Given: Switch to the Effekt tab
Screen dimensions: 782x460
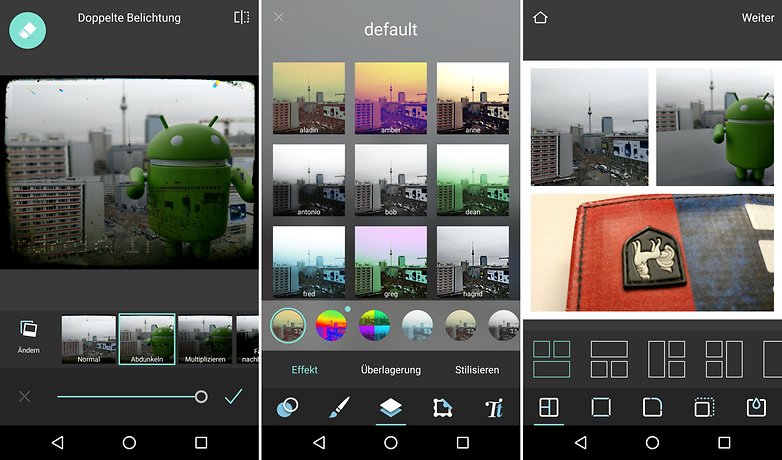Looking at the screenshot, I should 304,370.
